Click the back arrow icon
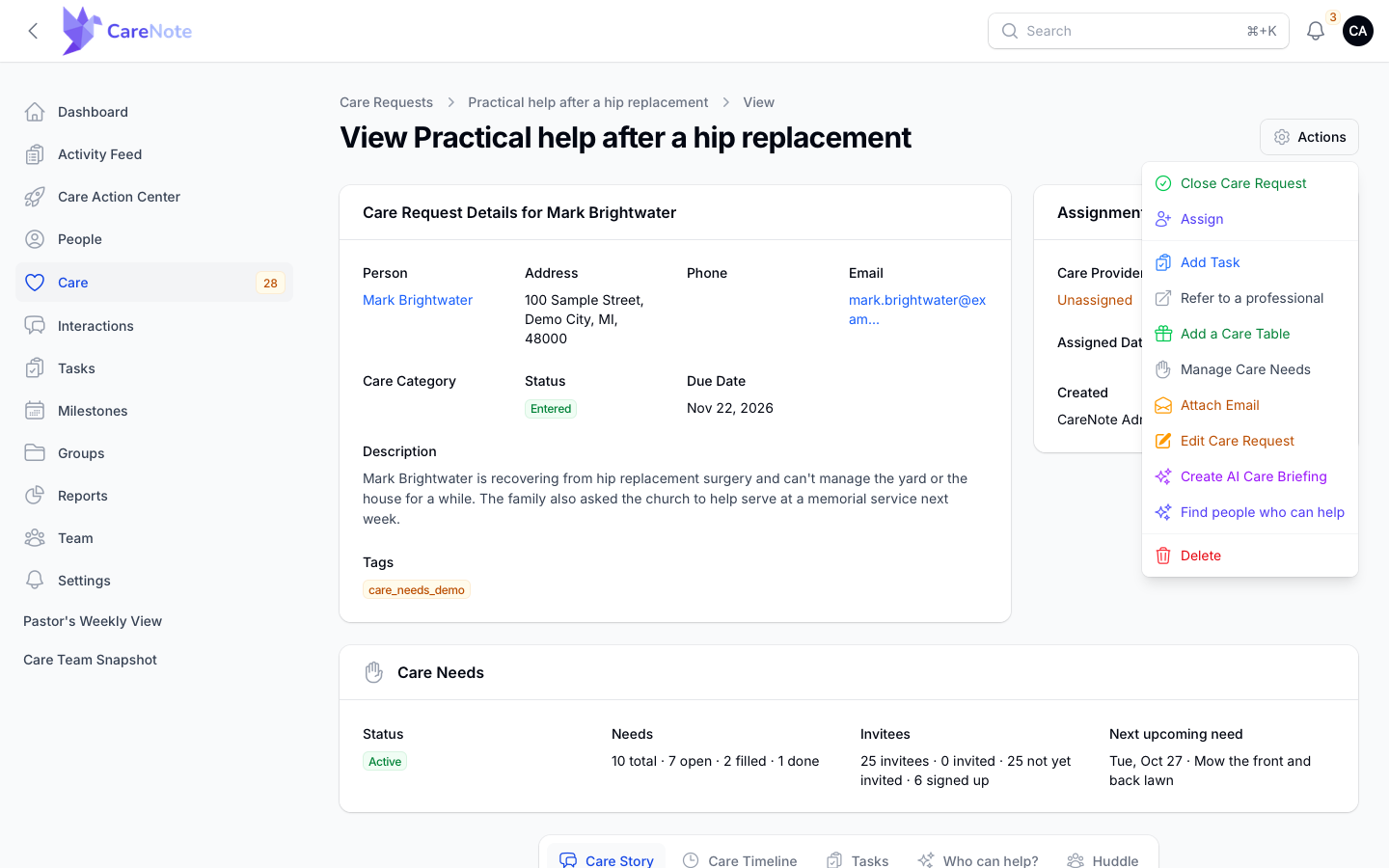 [x=33, y=31]
